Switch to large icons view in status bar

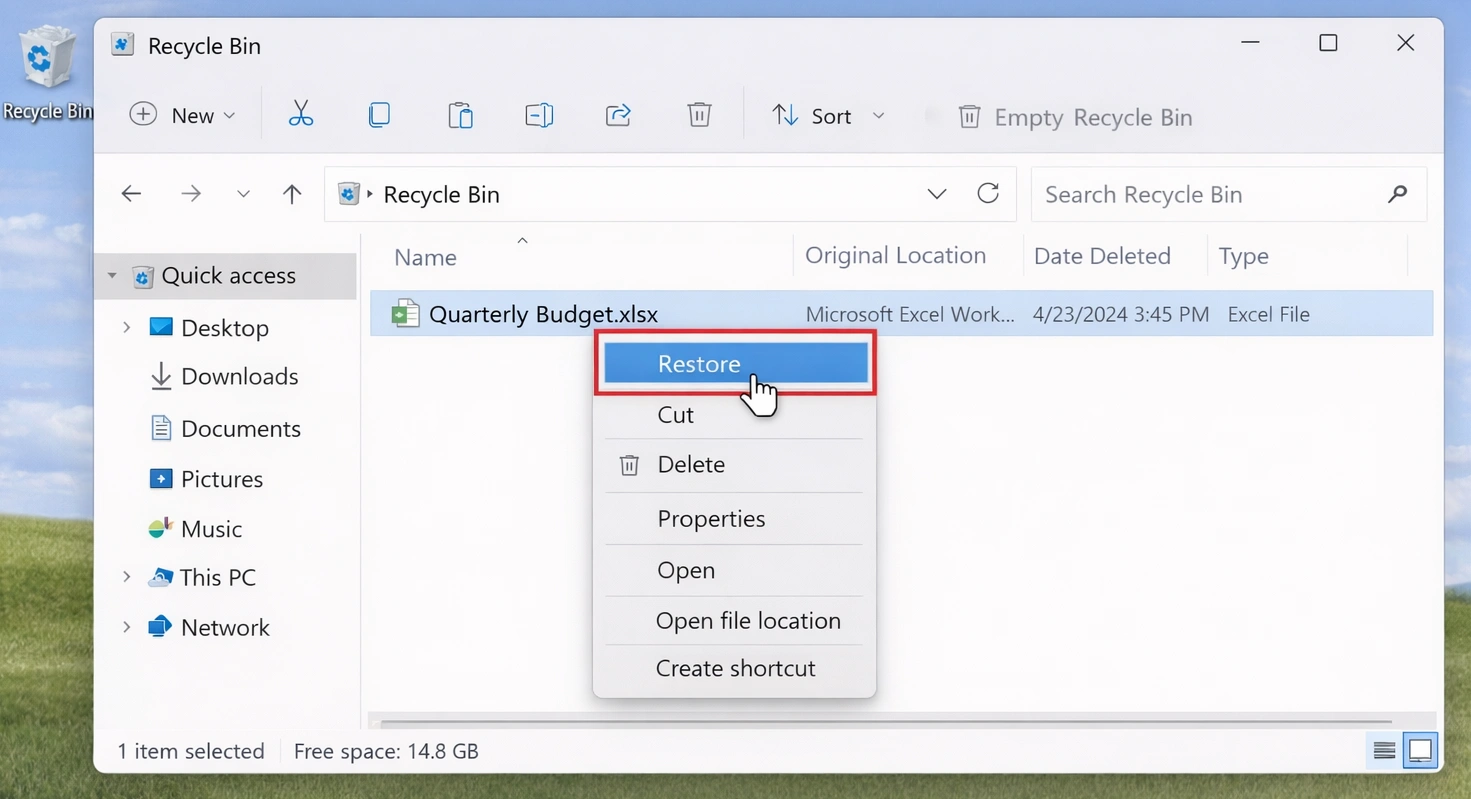coord(1420,750)
